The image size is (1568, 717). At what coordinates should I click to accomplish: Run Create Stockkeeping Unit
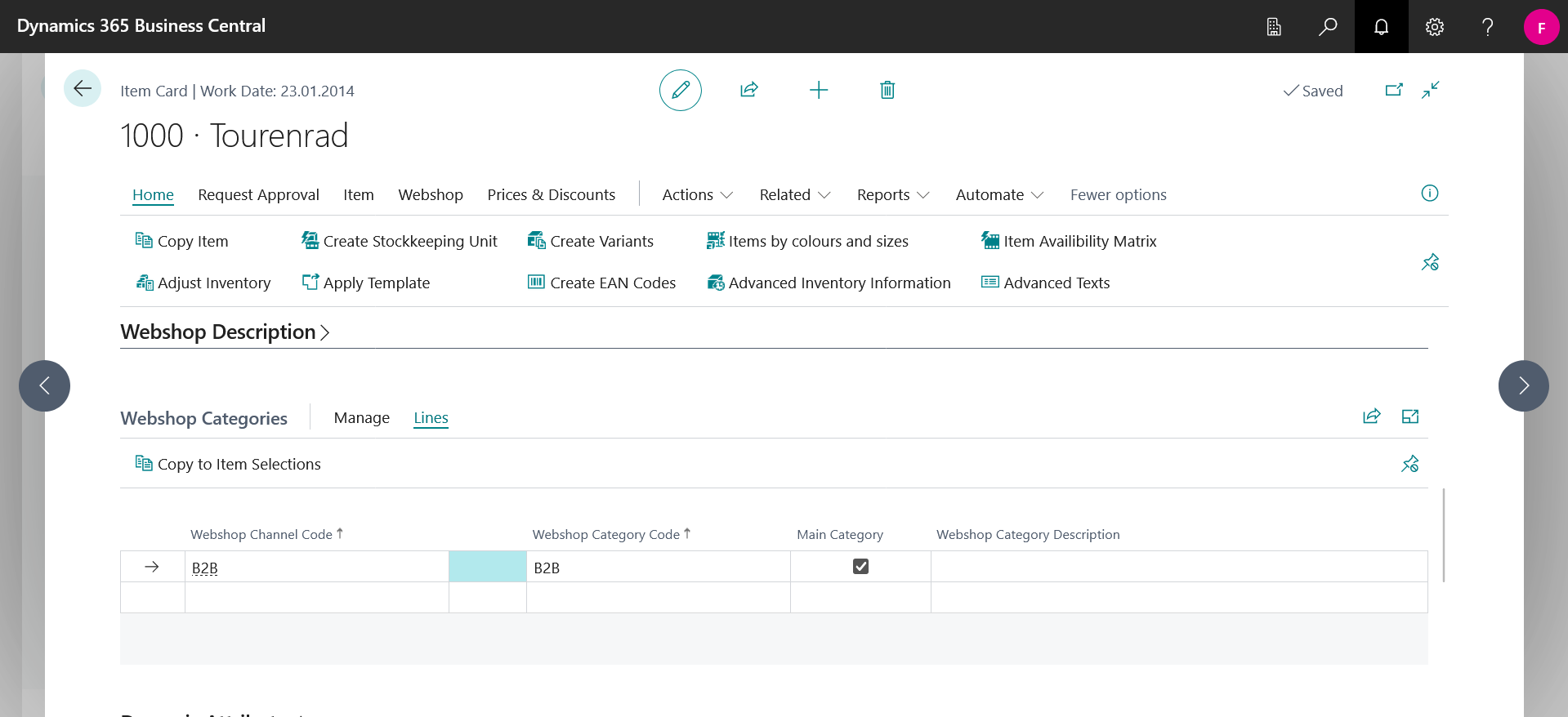click(399, 241)
